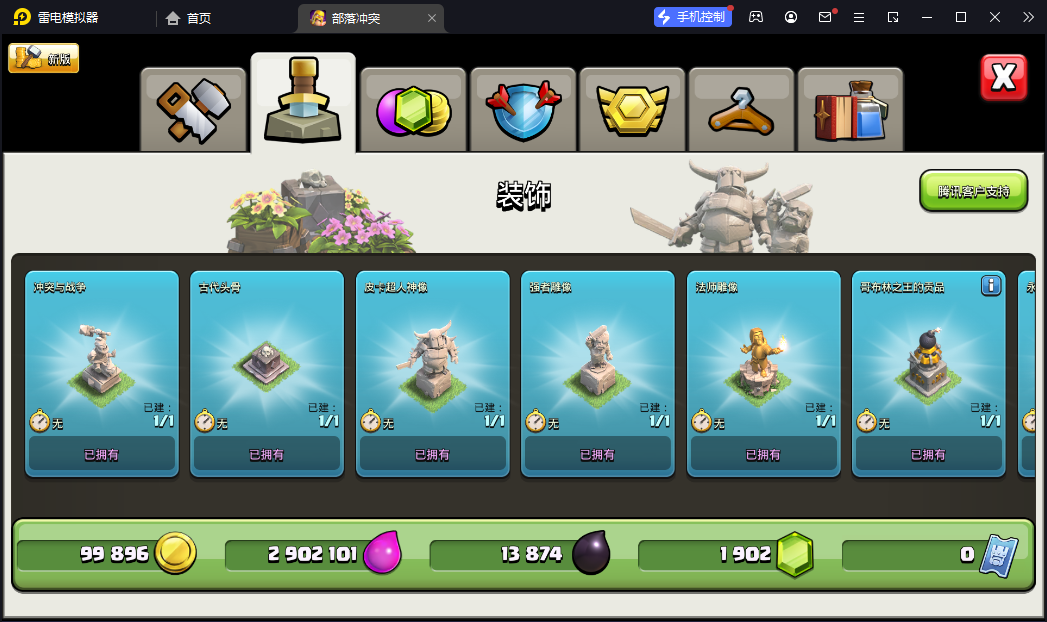Open the user account icon
Viewport: 1047px width, 622px height.
791,17
